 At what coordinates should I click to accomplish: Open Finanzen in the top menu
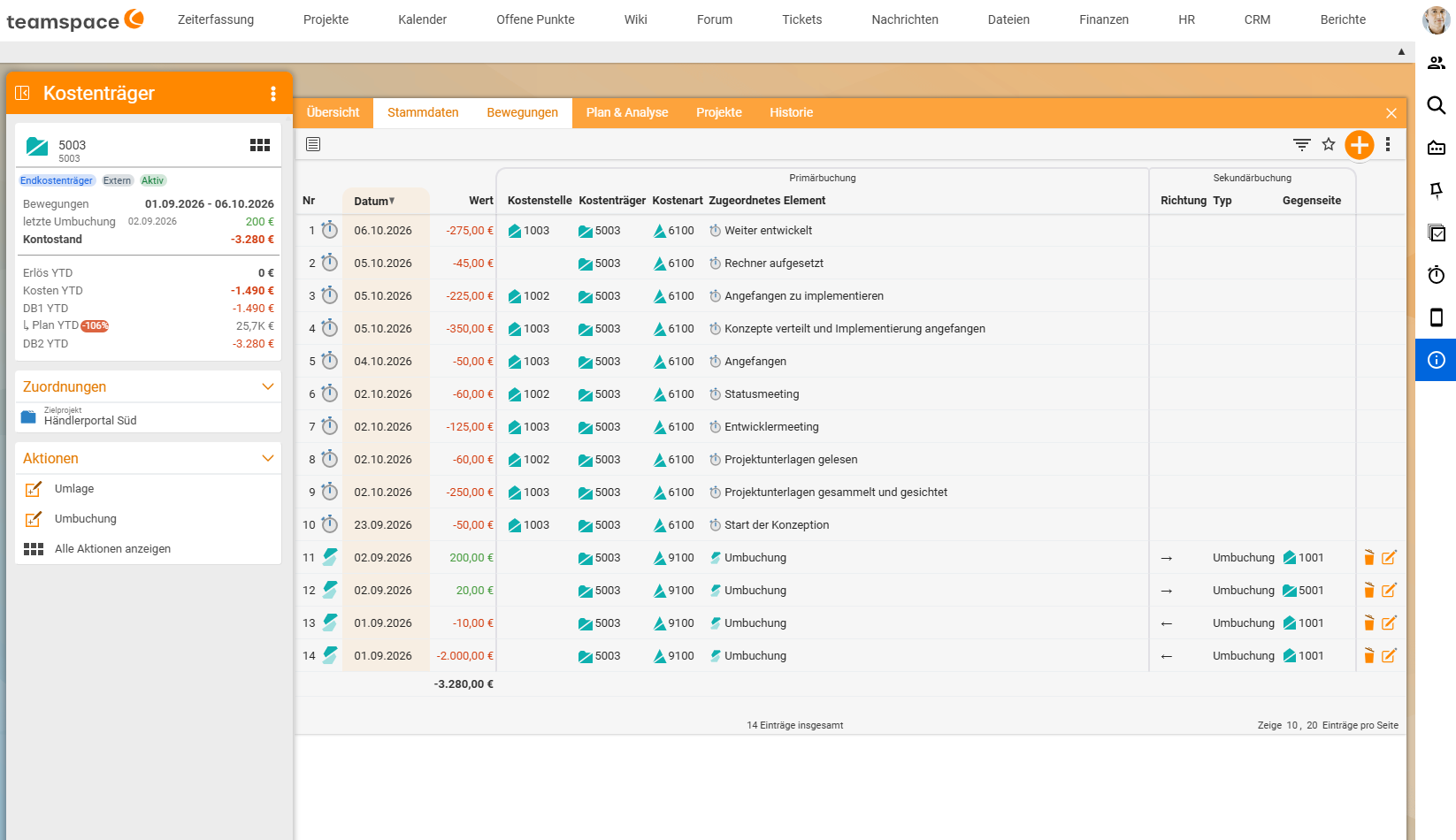click(x=1104, y=19)
